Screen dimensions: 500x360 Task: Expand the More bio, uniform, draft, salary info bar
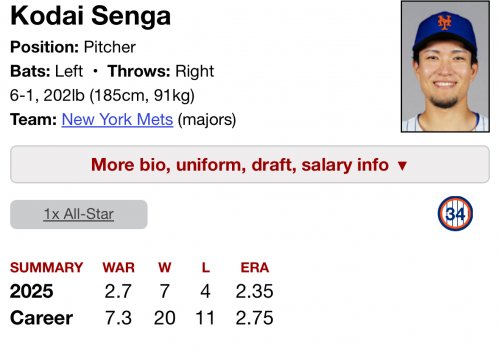tap(250, 164)
